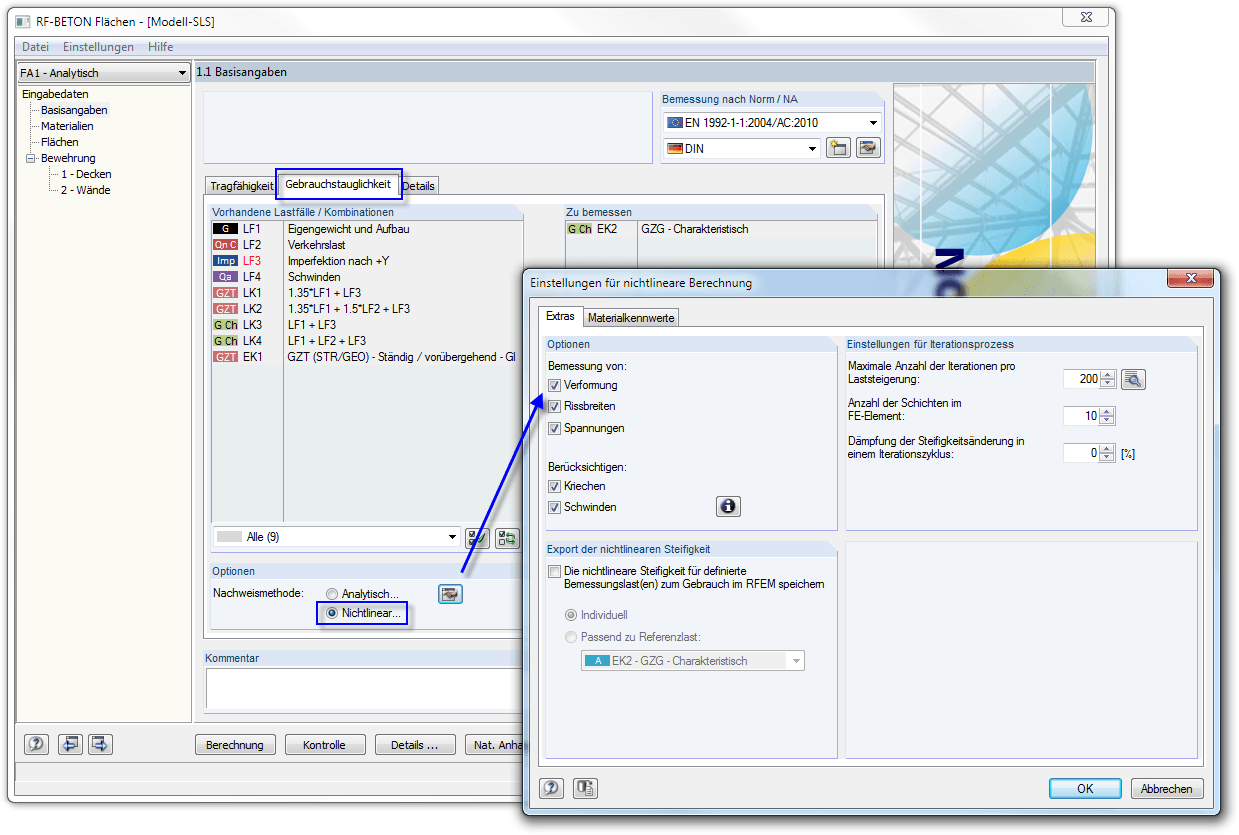Toggle the Schwinden checkbox
The height and width of the screenshot is (835, 1239).
click(x=554, y=507)
